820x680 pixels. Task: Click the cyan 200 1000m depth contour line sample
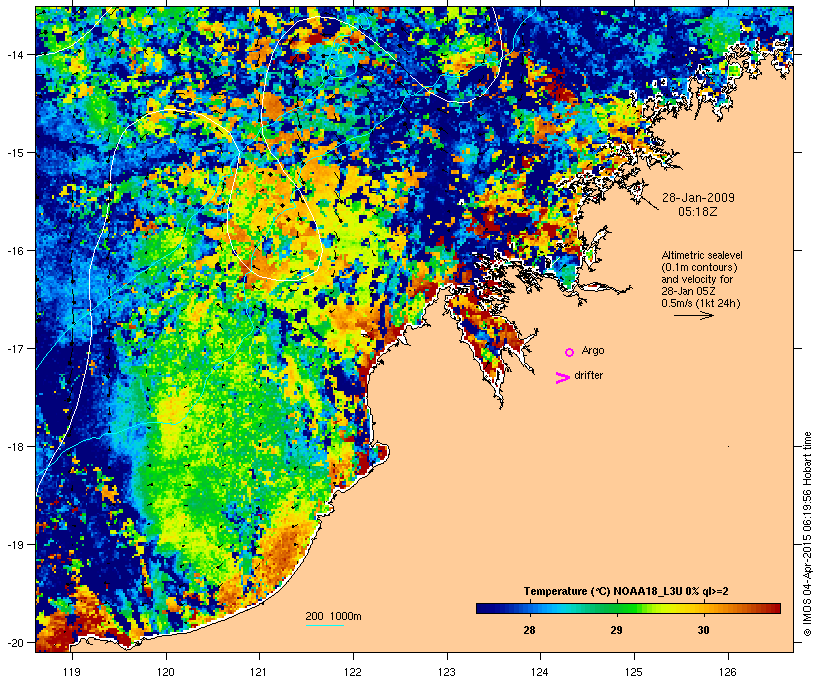[325, 625]
